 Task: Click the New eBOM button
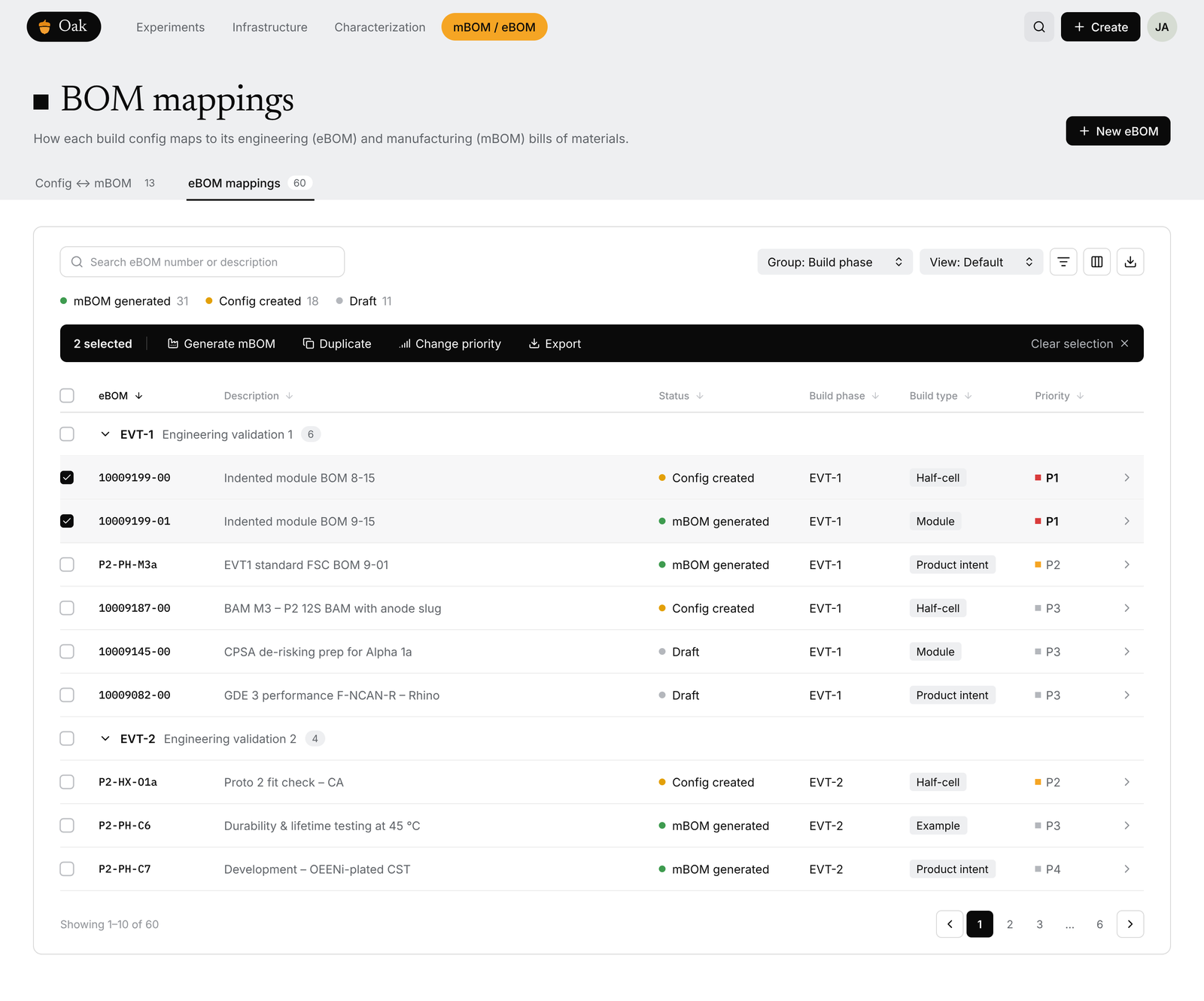point(1118,131)
